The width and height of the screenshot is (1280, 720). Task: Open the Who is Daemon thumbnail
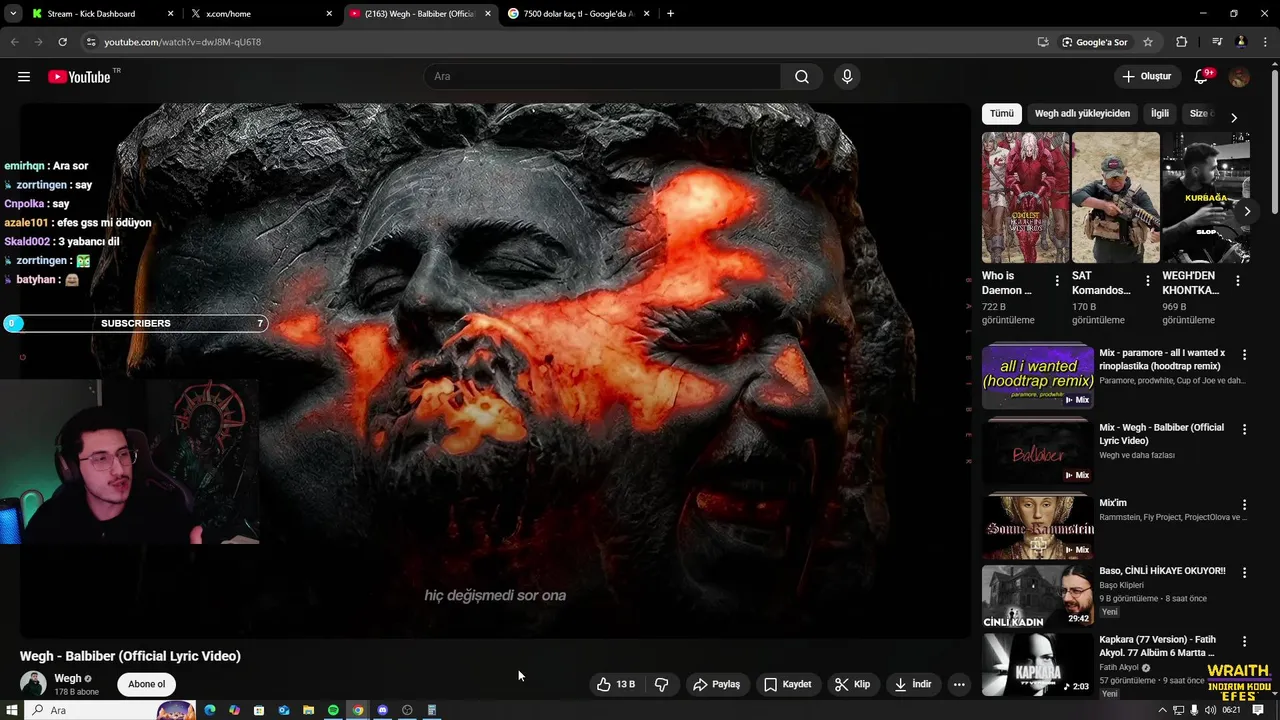click(1025, 197)
